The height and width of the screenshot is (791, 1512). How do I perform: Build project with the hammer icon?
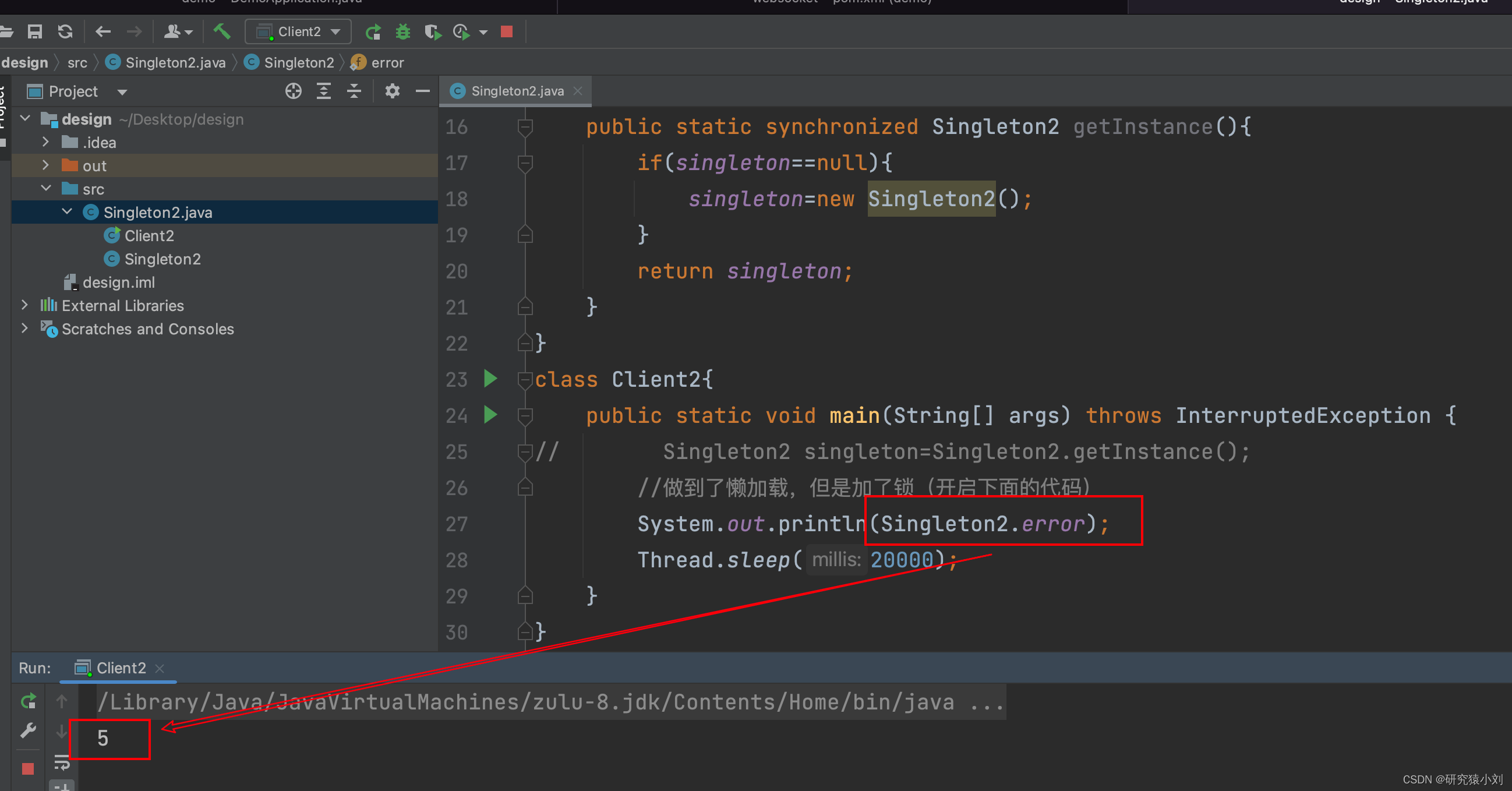tap(222, 31)
